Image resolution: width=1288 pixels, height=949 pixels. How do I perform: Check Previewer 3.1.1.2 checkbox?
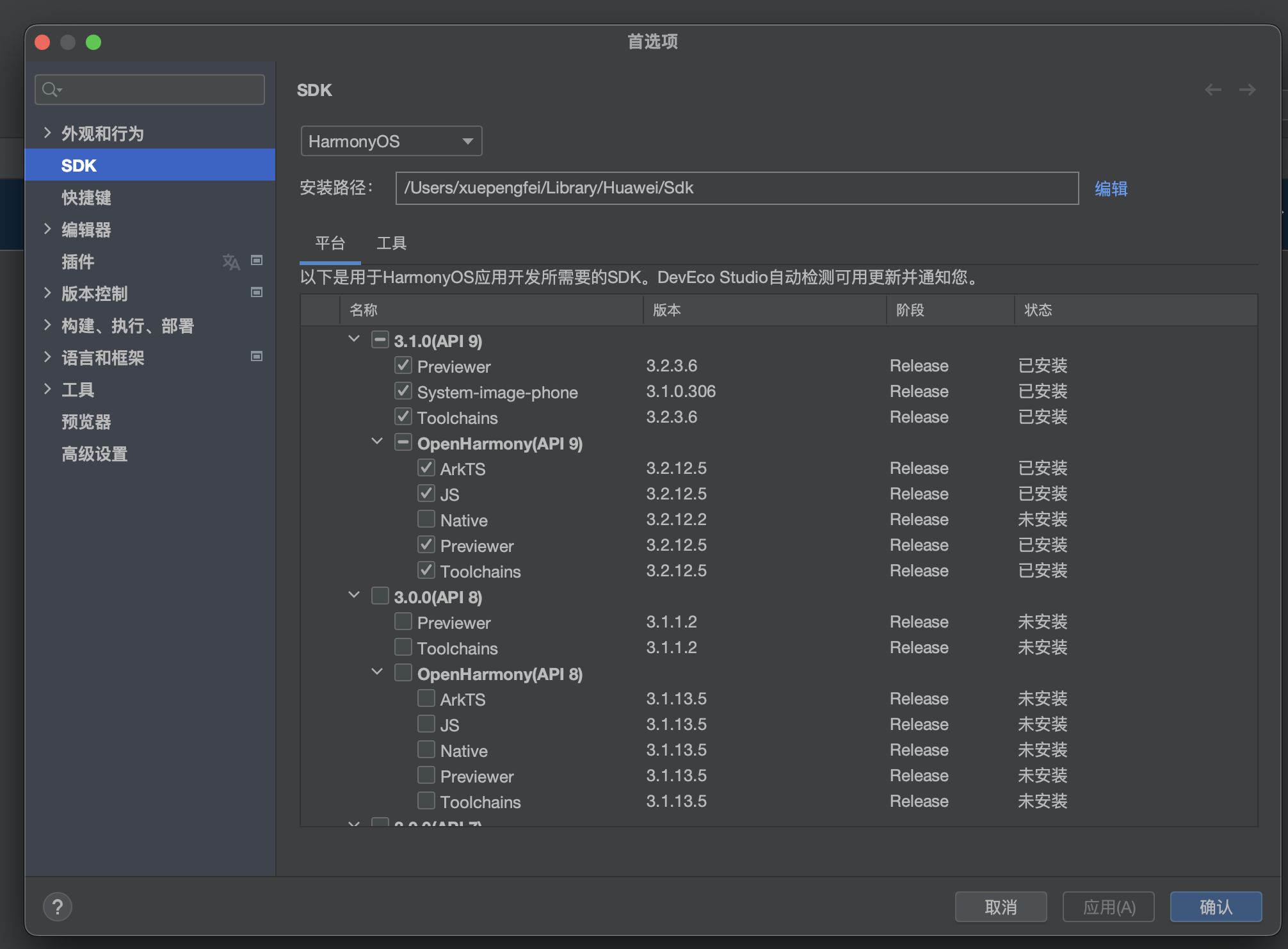coord(403,621)
